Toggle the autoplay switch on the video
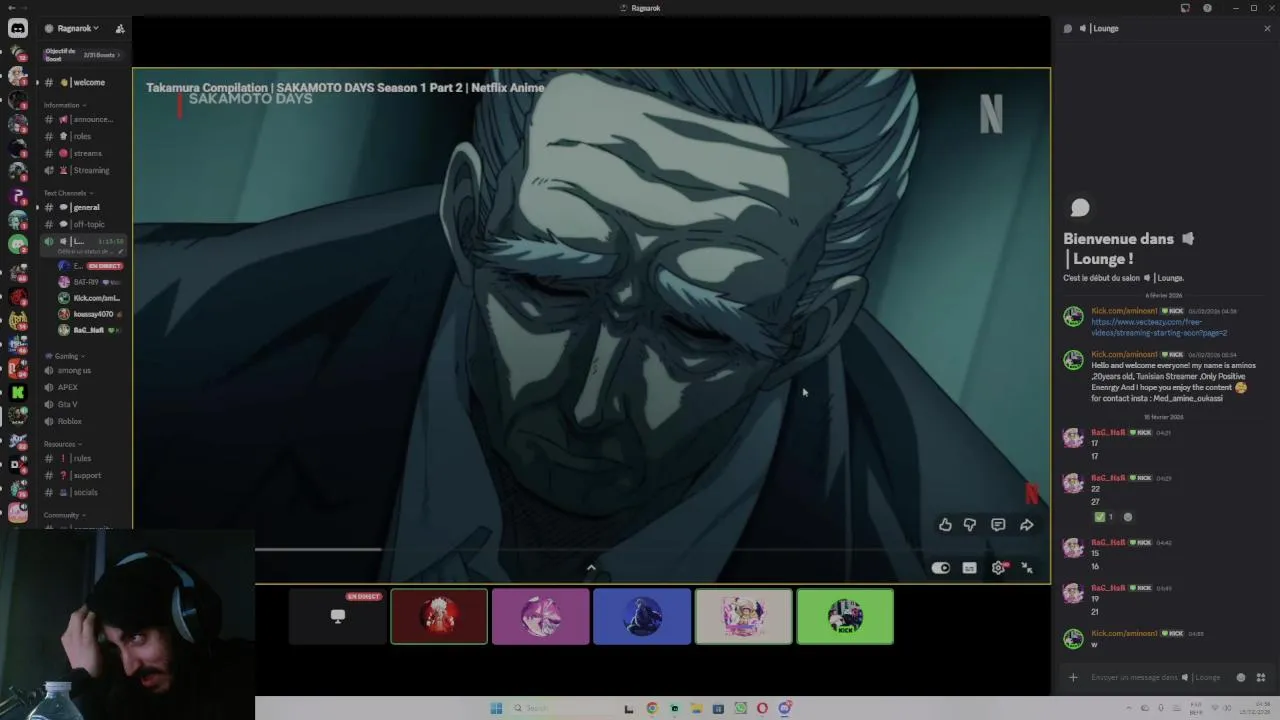The height and width of the screenshot is (720, 1280). (941, 568)
